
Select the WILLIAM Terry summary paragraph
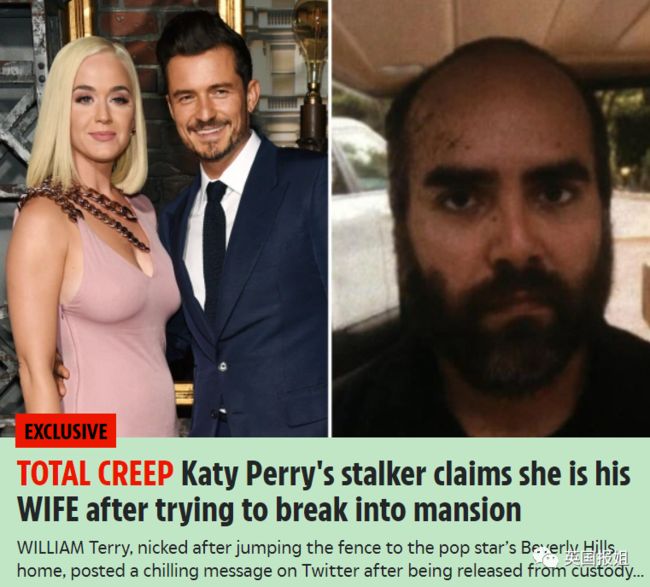[330, 559]
